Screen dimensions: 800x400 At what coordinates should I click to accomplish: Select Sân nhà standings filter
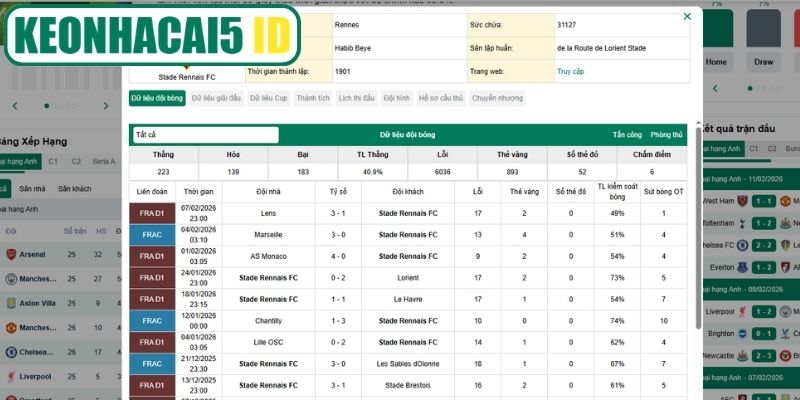(x=32, y=188)
